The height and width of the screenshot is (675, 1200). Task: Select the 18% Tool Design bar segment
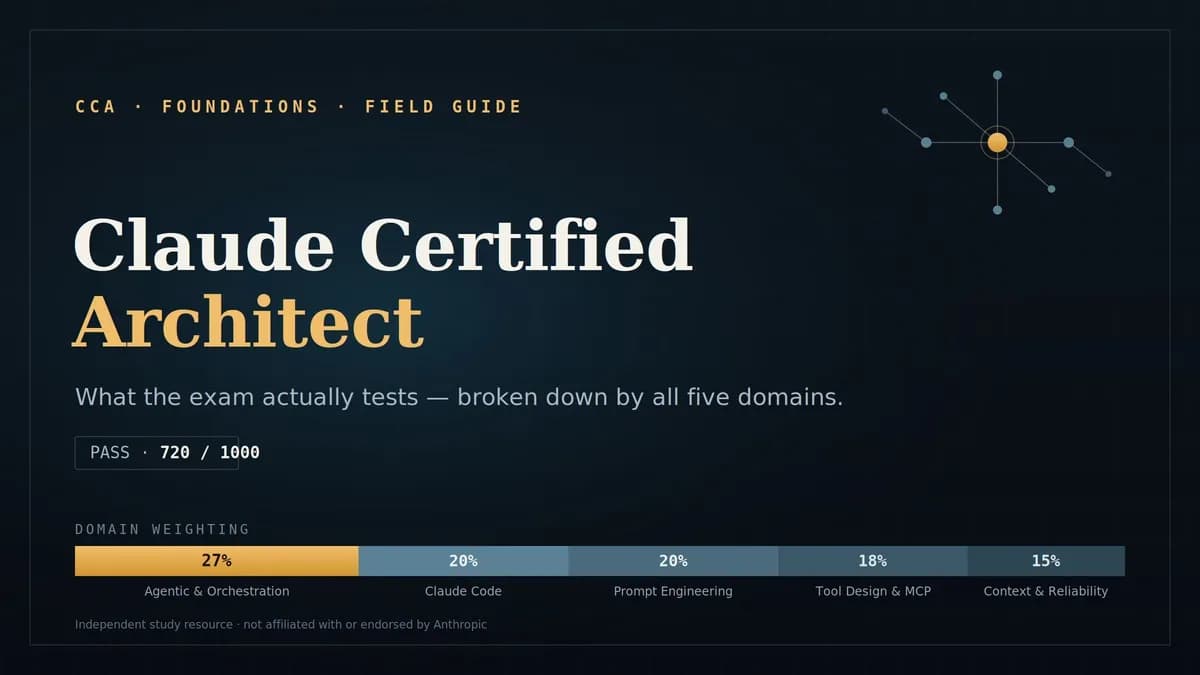tap(872, 561)
